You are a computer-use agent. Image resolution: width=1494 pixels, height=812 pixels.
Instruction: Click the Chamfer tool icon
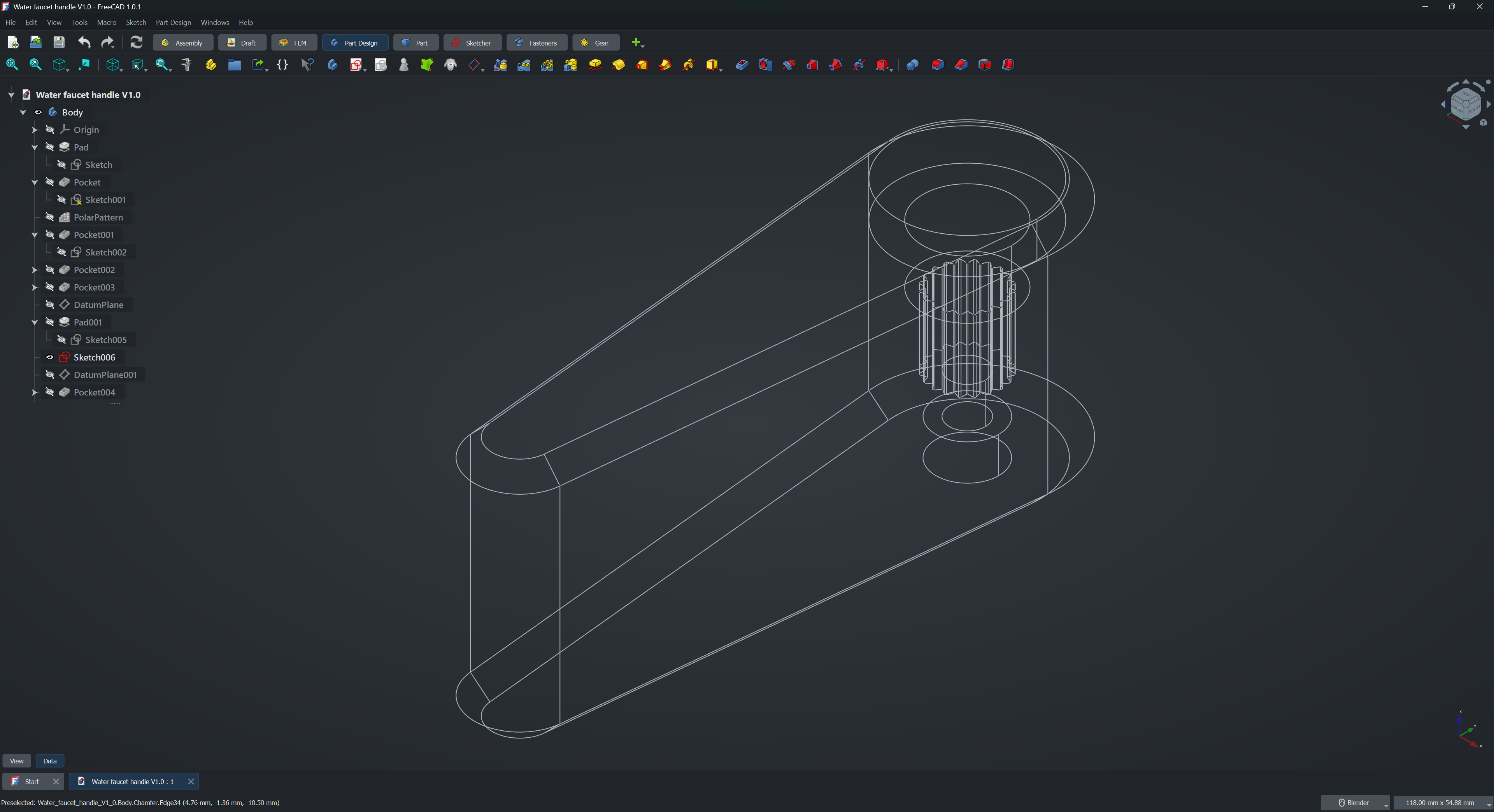pyautogui.click(x=961, y=64)
